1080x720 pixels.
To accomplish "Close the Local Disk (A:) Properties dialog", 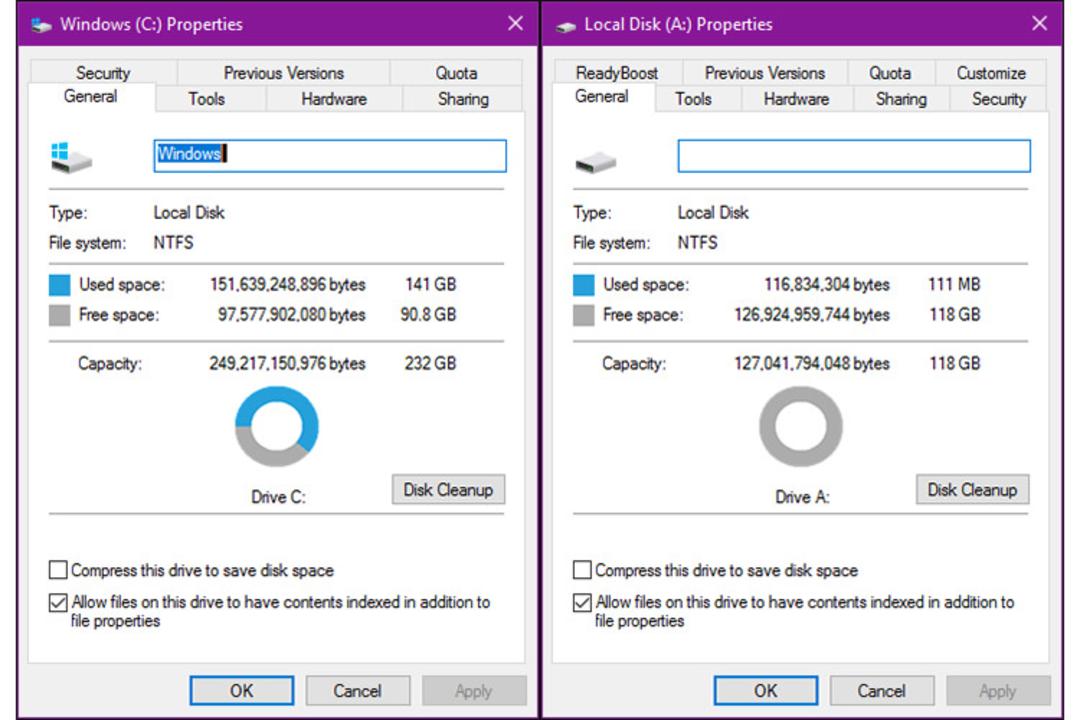I will 1039,23.
